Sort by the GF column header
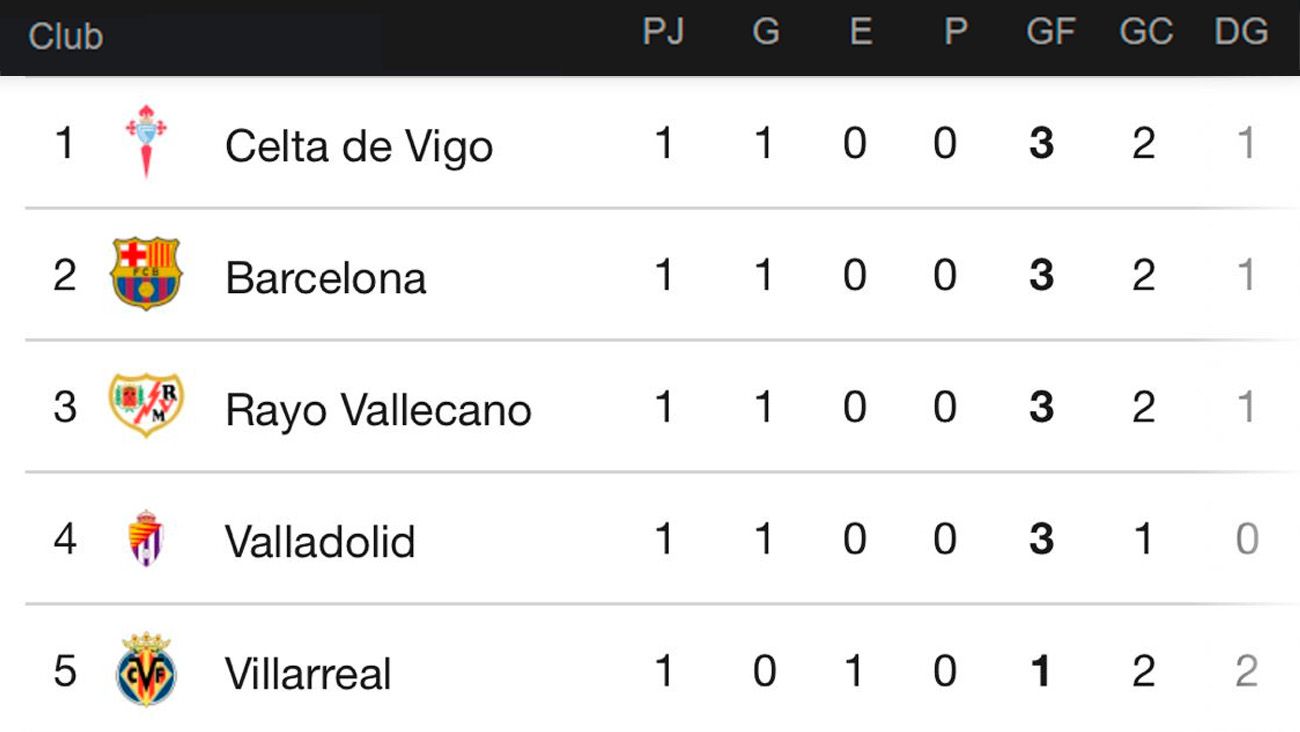The height and width of the screenshot is (732, 1300). pos(1050,32)
